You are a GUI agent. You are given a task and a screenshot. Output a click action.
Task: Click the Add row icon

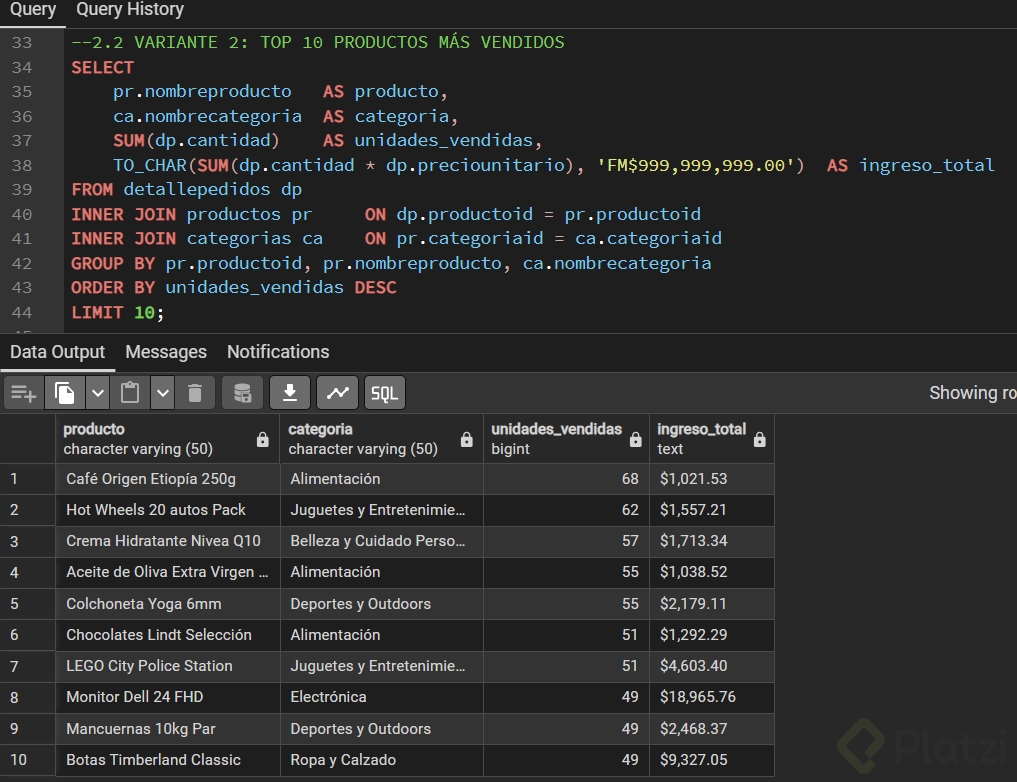[23, 393]
